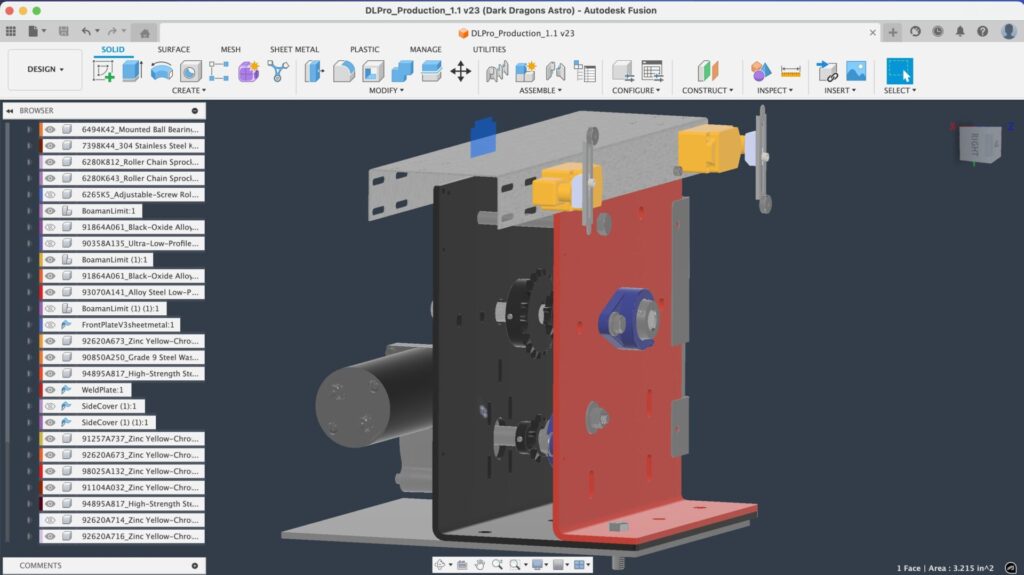Click the Insert Derive icon
This screenshot has width=1024, height=575.
(x=827, y=71)
